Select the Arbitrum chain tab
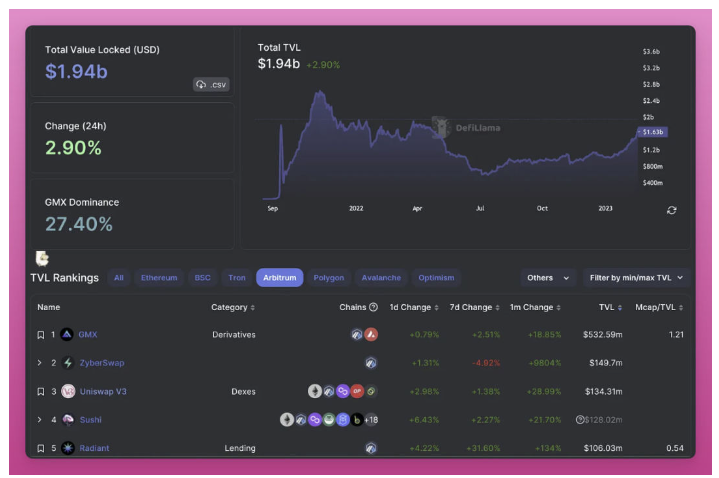This screenshot has height=478, width=719. 279,278
